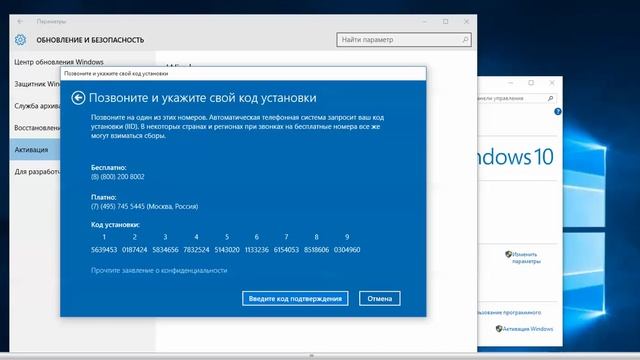
Task: Open Активация Windows link in Control Panel
Action: coord(528,329)
